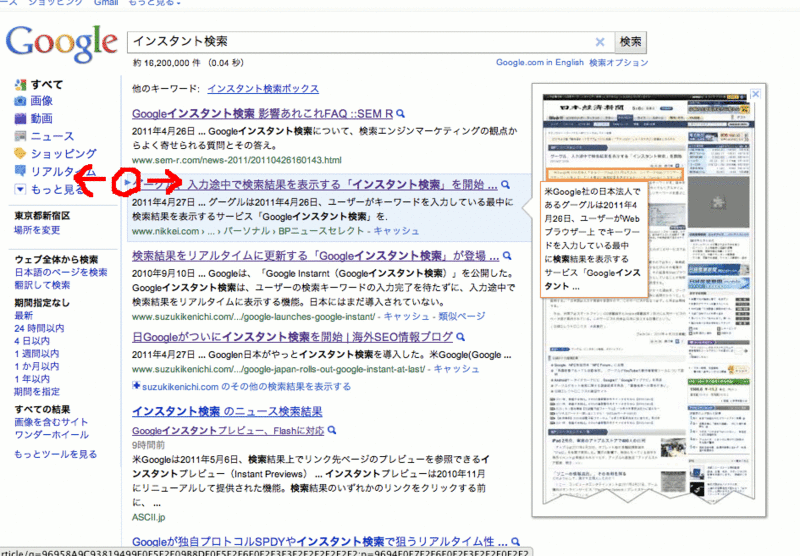The image size is (800, 556).
Task: Select the ショッピング shopping tag icon
Action: click(x=20, y=153)
